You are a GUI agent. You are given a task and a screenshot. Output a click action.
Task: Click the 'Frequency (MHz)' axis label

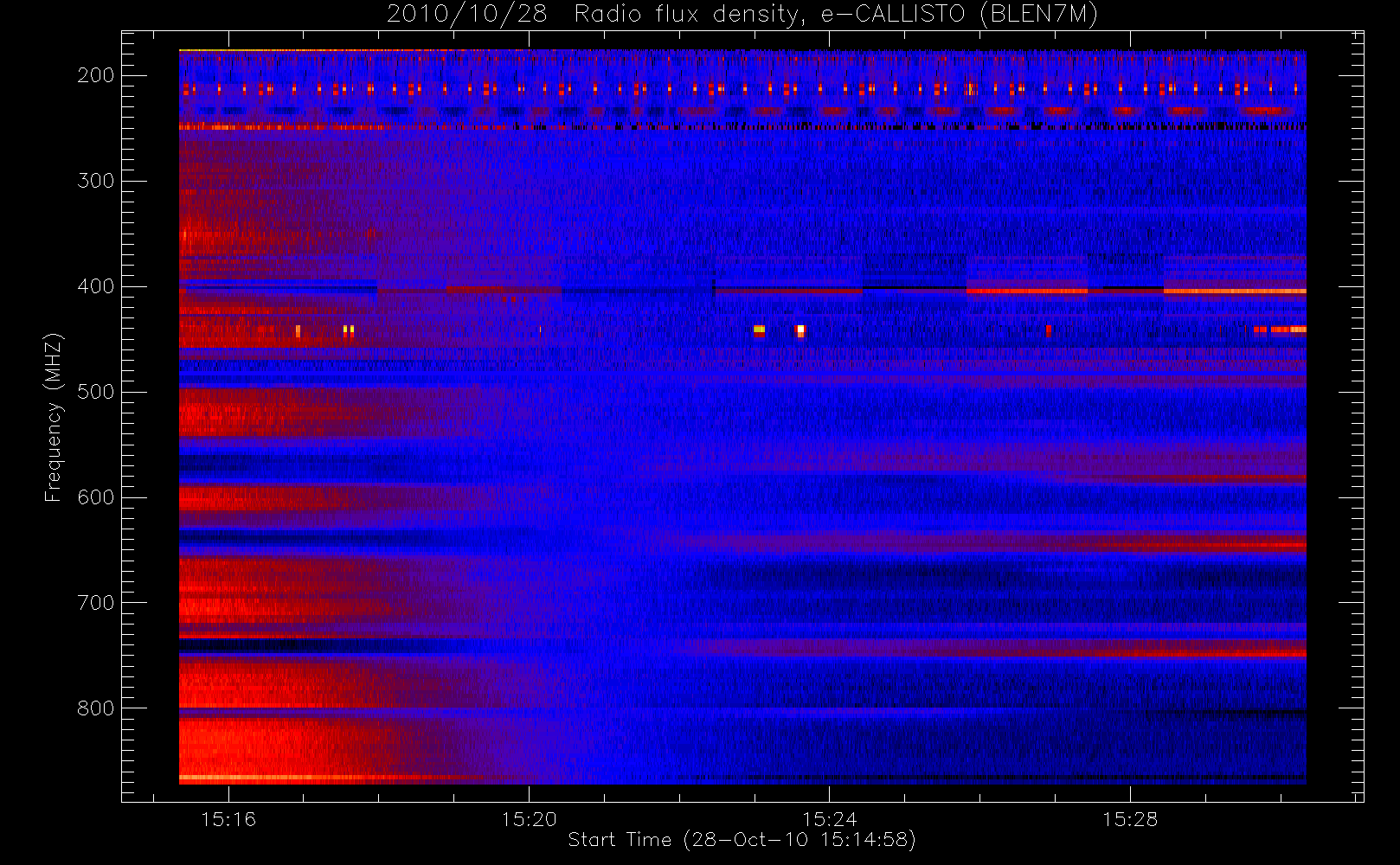click(x=54, y=417)
